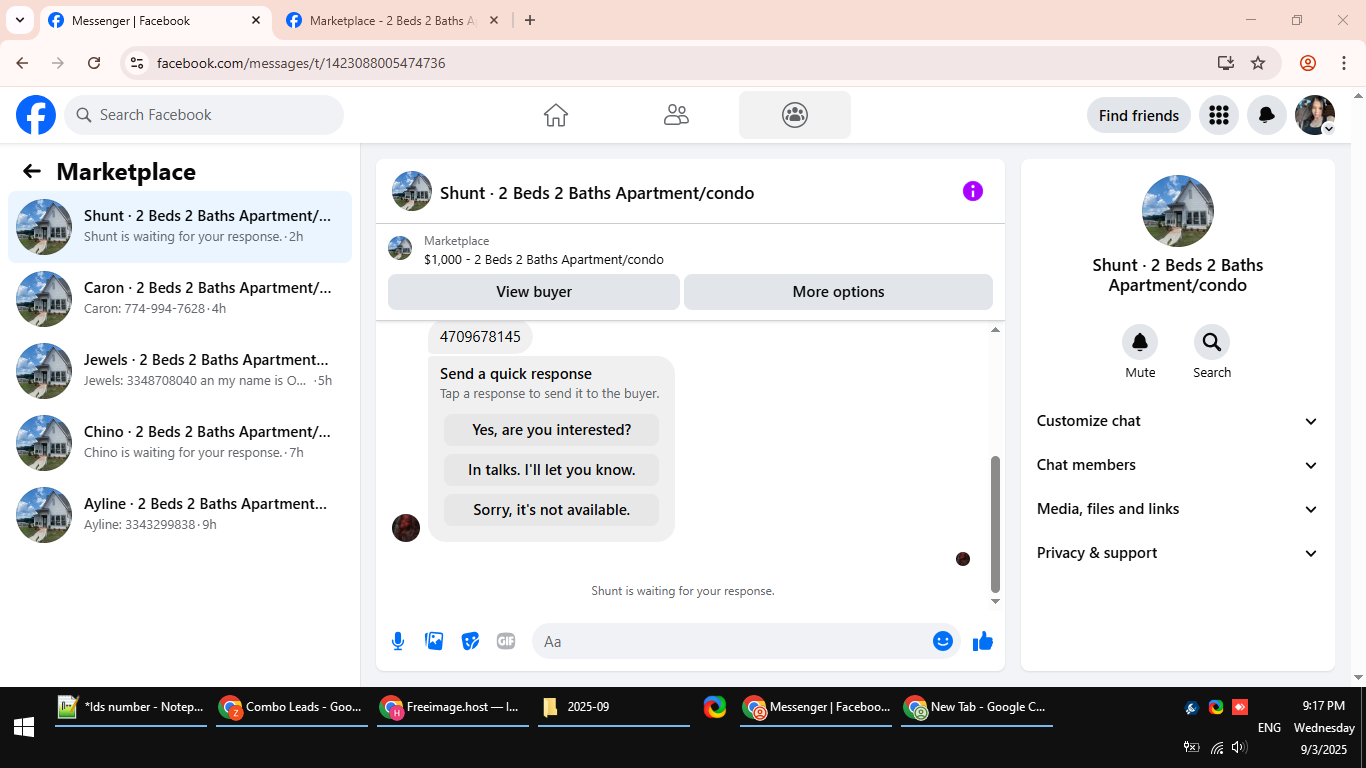Screen dimensions: 1366x768
Task: Click the volume icon in system tray
Action: point(1240,747)
